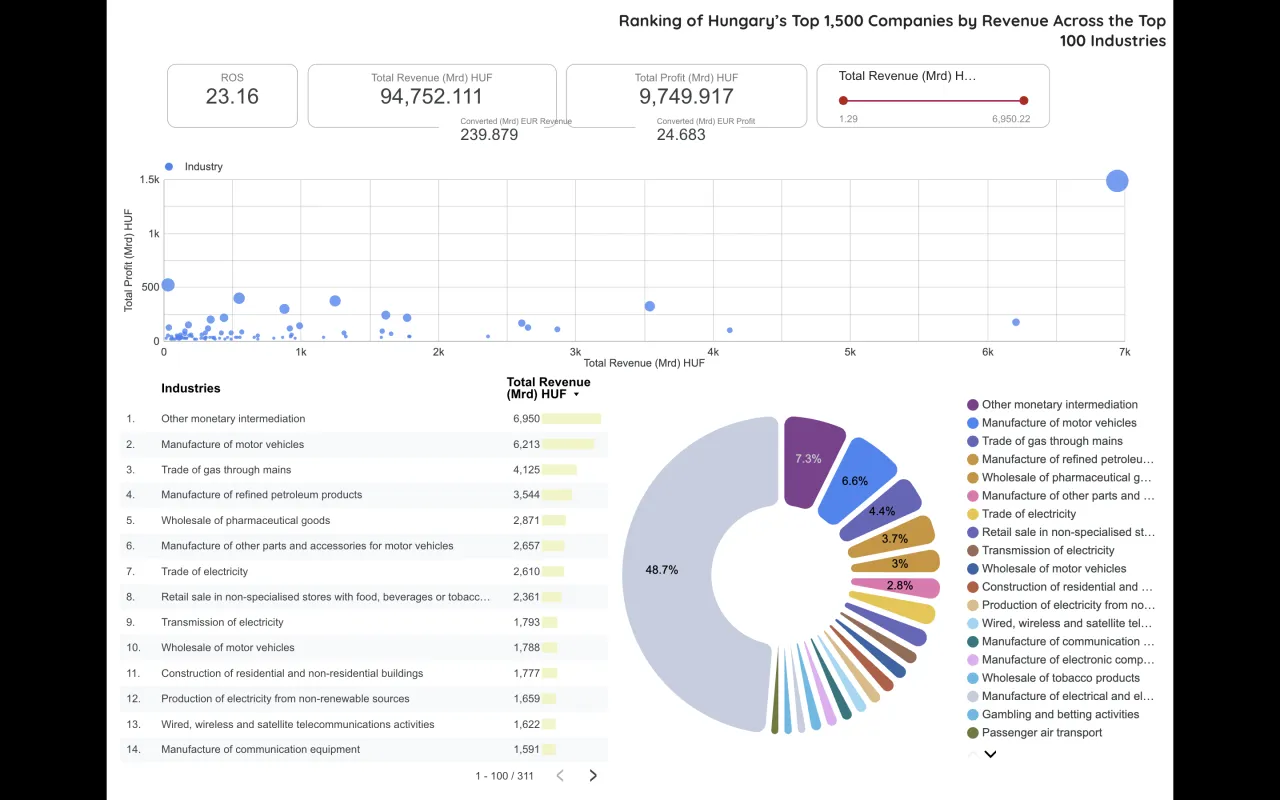Select Trade of gas through mains row

(x=364, y=470)
